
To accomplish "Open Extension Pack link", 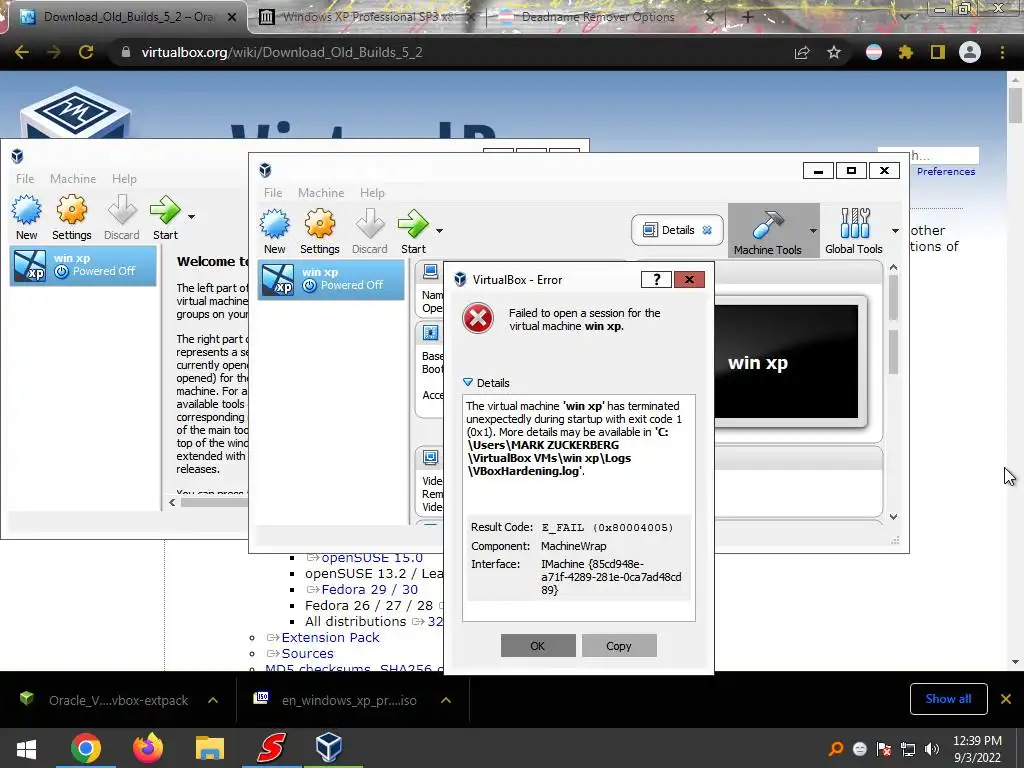I will [x=330, y=637].
